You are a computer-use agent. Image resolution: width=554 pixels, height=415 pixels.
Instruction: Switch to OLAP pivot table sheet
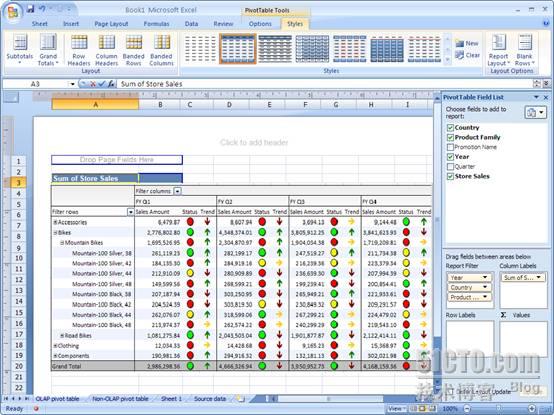57,399
